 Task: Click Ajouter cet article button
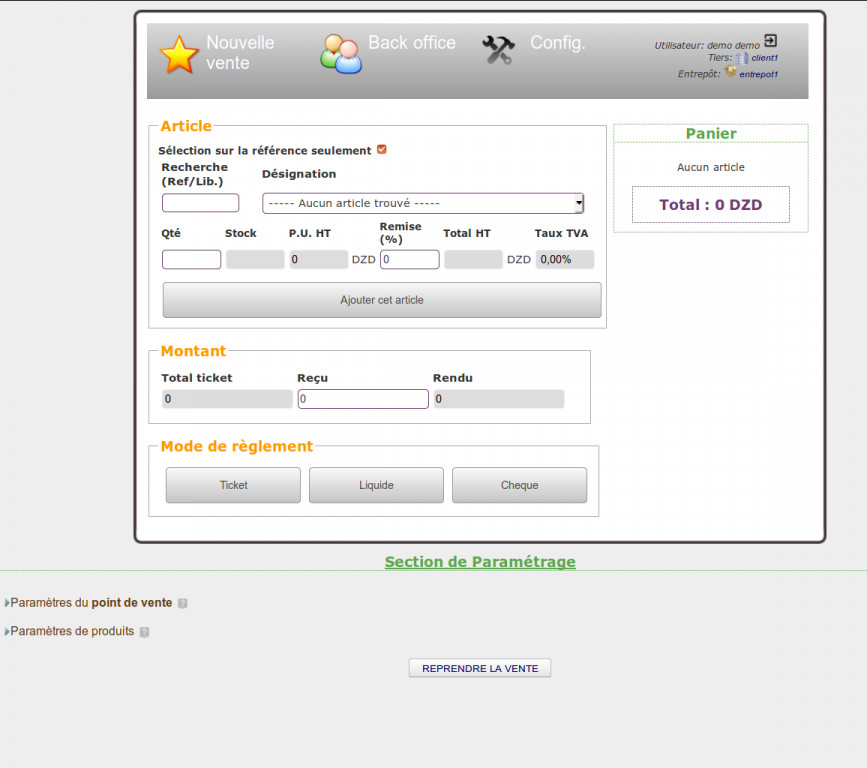pos(382,300)
